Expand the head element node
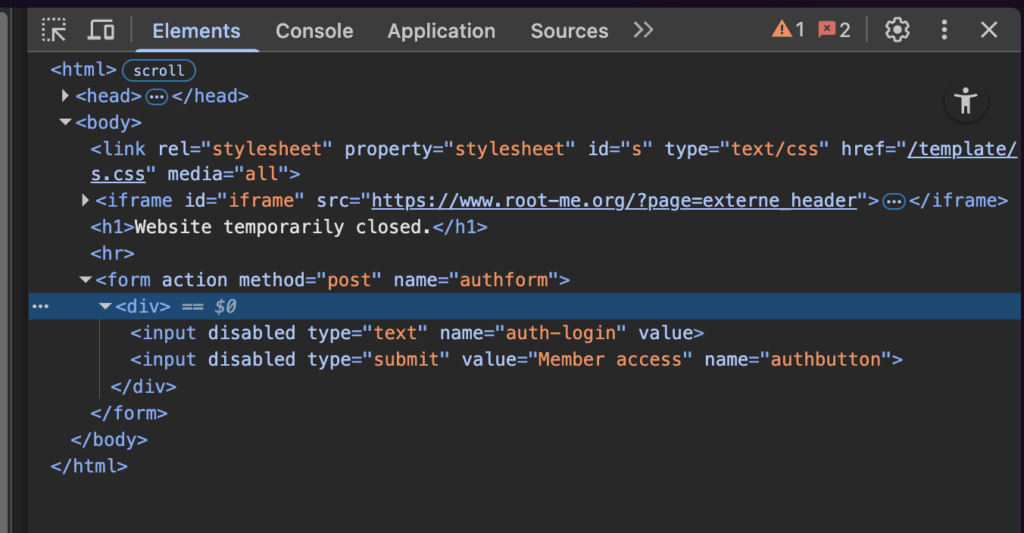1024x533 pixels. tap(66, 96)
